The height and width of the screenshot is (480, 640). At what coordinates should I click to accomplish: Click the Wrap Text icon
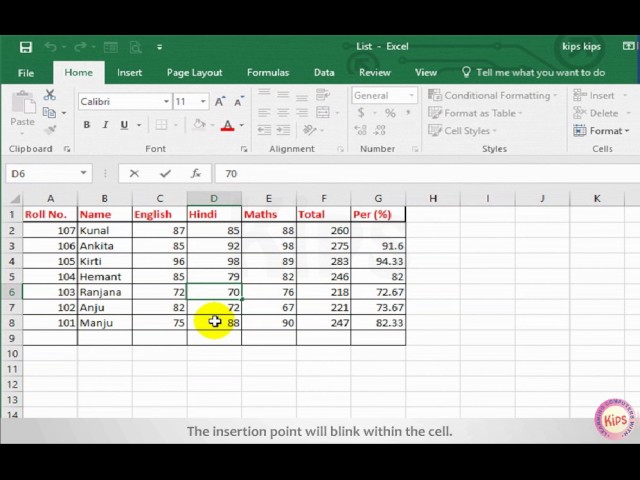click(x=323, y=95)
